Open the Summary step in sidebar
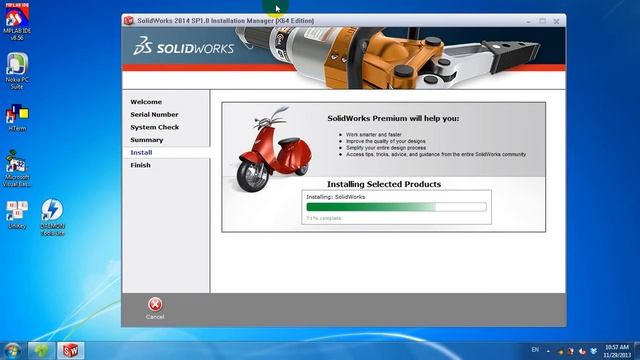Viewport: 640px width, 360px height. point(147,140)
